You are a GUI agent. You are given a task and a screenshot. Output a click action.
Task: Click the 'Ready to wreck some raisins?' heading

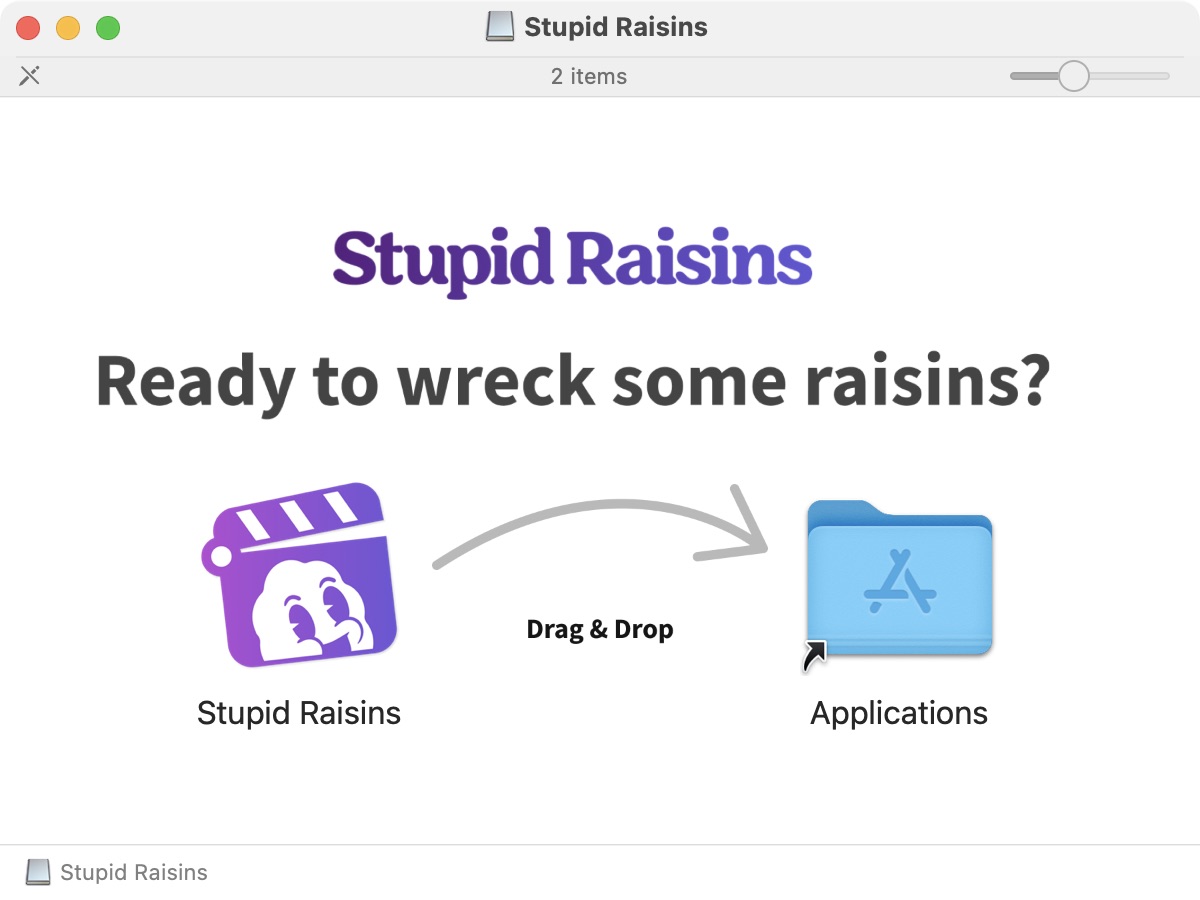coord(572,382)
